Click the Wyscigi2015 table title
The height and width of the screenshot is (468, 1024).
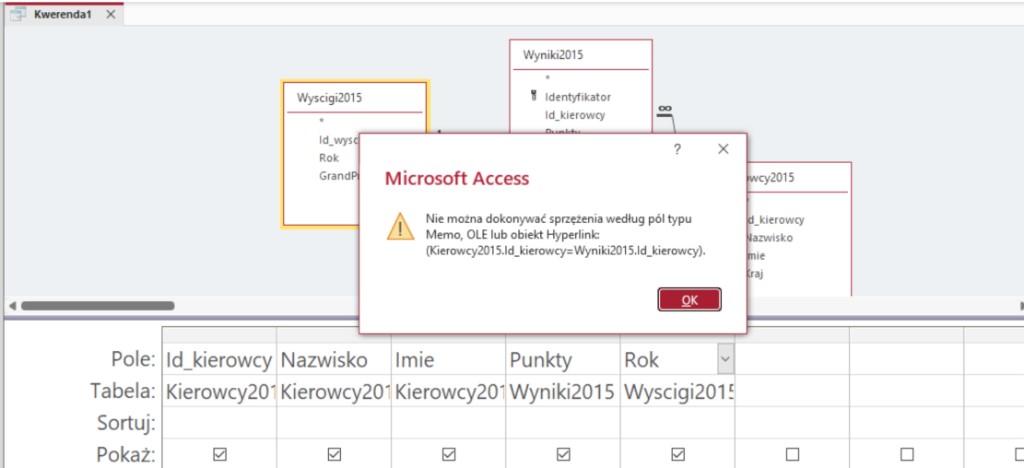[x=329, y=98]
